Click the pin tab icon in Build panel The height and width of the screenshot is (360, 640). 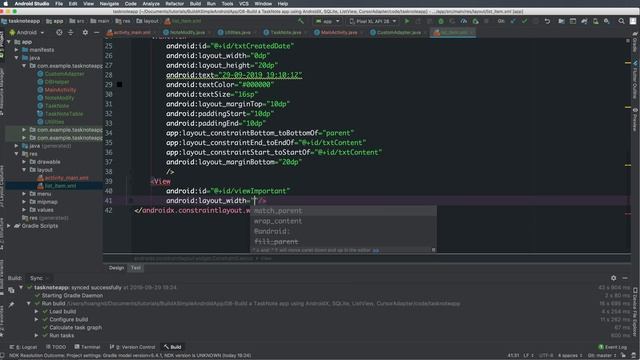point(11,304)
